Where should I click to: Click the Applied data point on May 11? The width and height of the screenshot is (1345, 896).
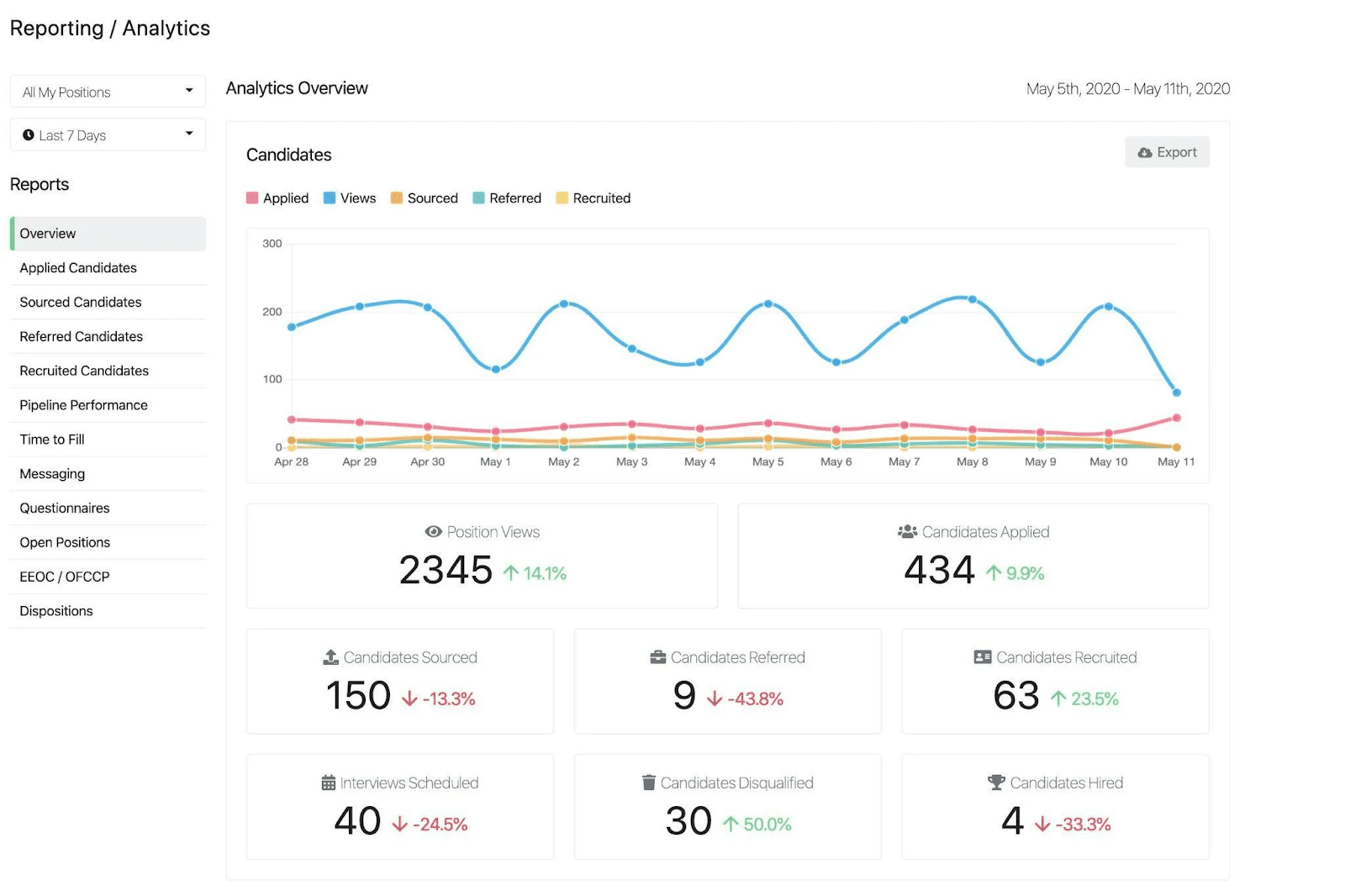(1177, 418)
